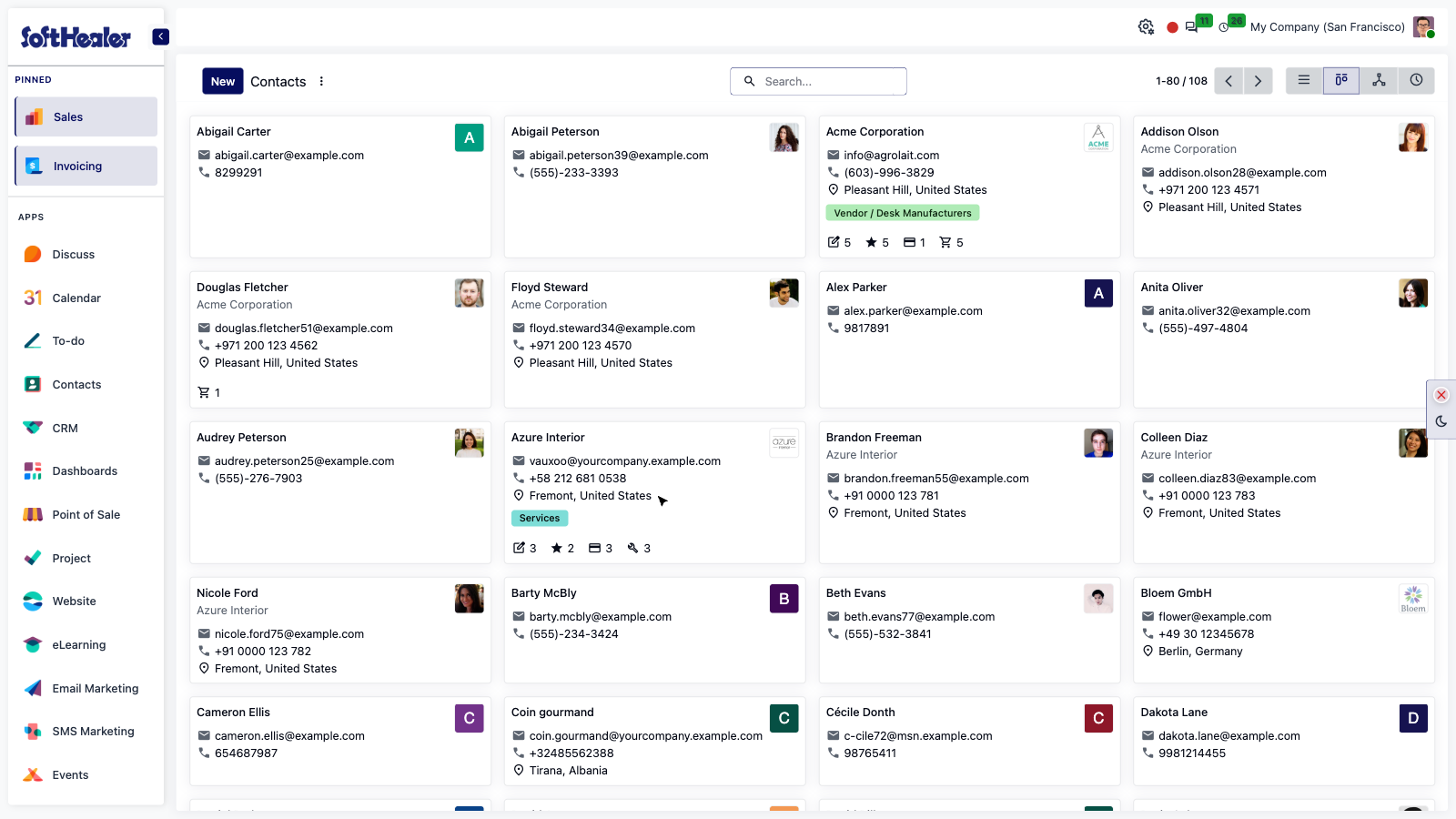The width and height of the screenshot is (1456, 819).
Task: Collapse the sidebar with arrow toggle
Action: [x=160, y=36]
